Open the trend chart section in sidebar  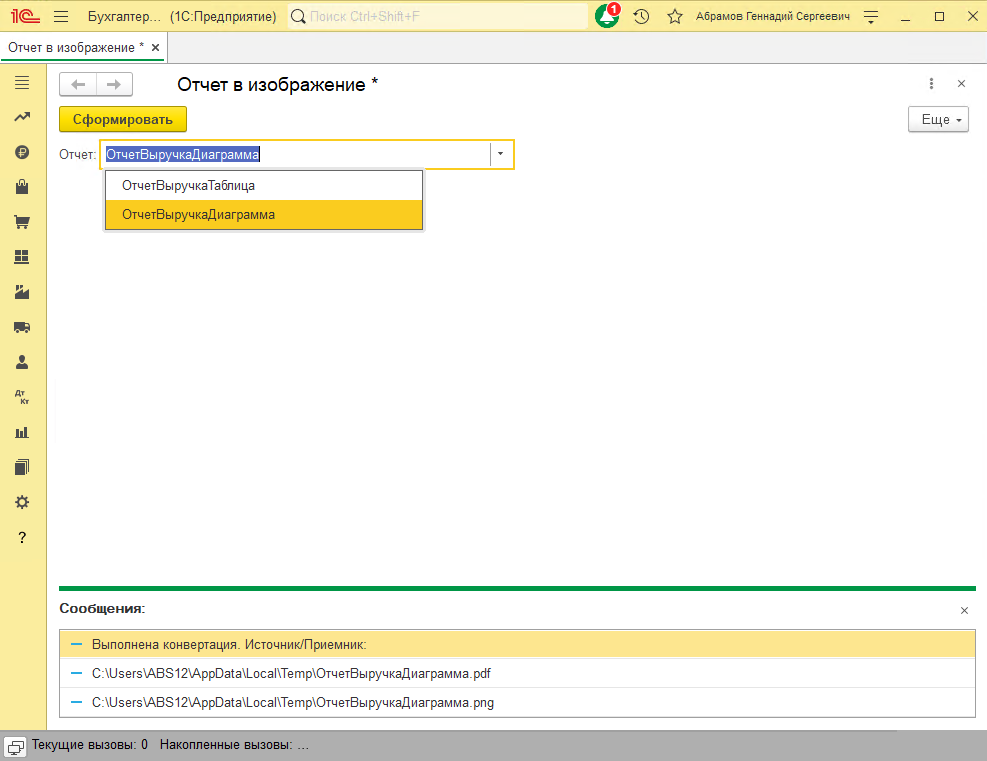[x=22, y=117]
